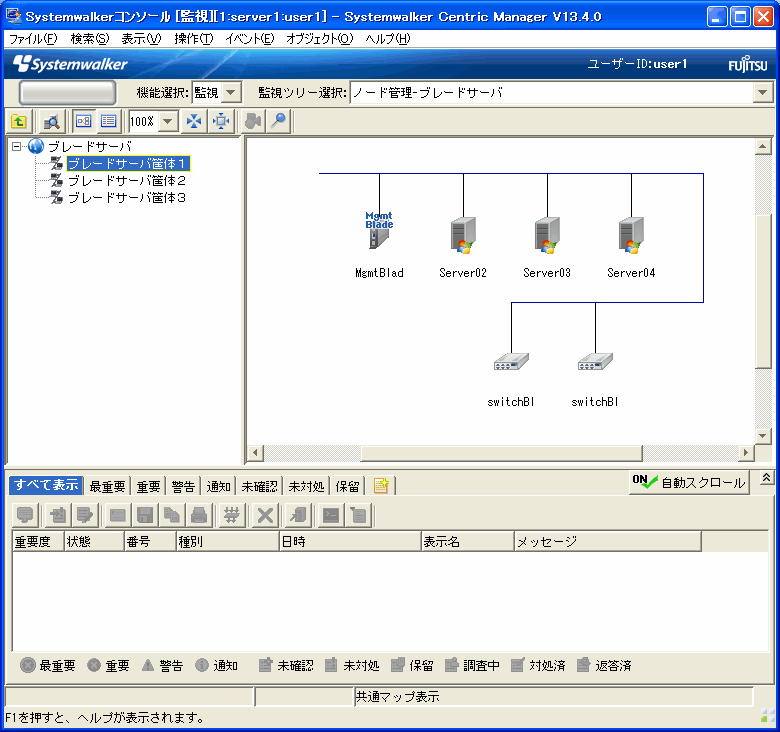Click the expand map arrows icon

[x=221, y=121]
